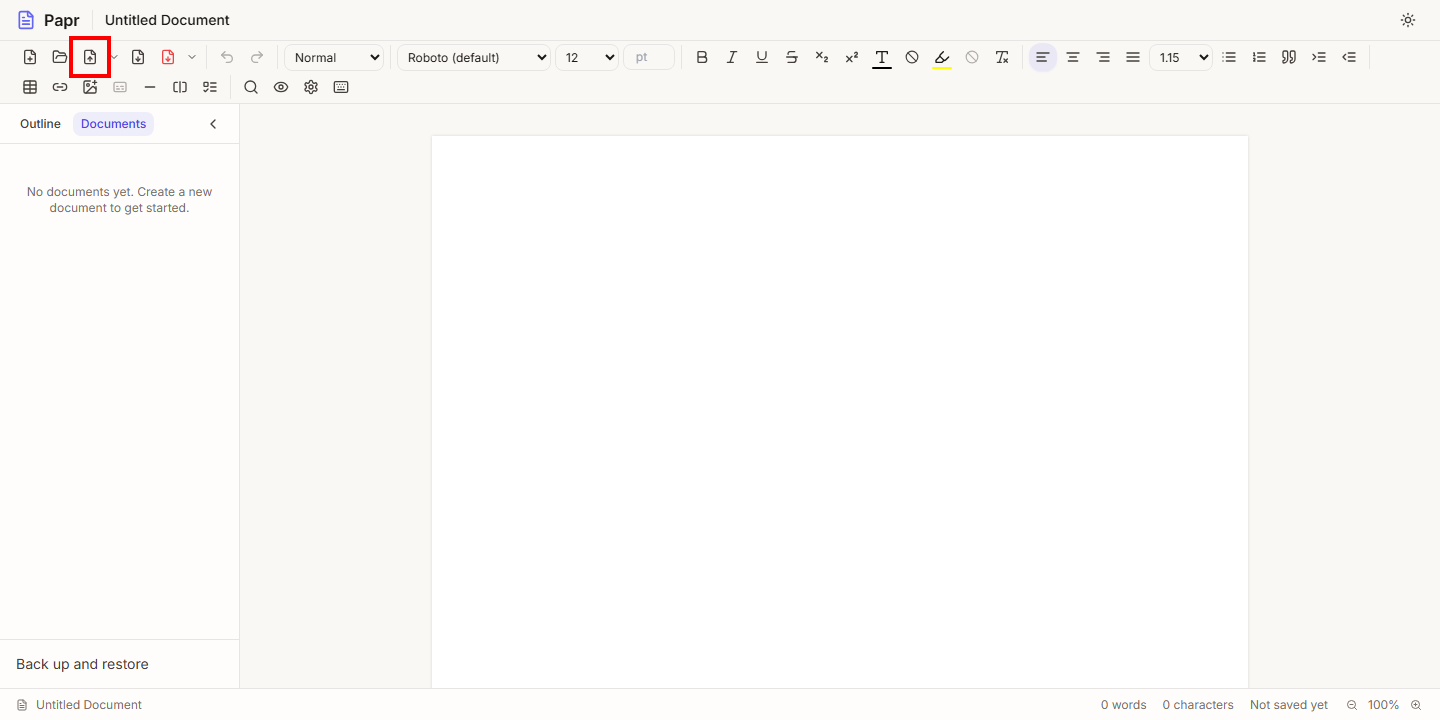The width and height of the screenshot is (1440, 720).
Task: Collapse the sidebar with the chevron
Action: click(x=213, y=124)
